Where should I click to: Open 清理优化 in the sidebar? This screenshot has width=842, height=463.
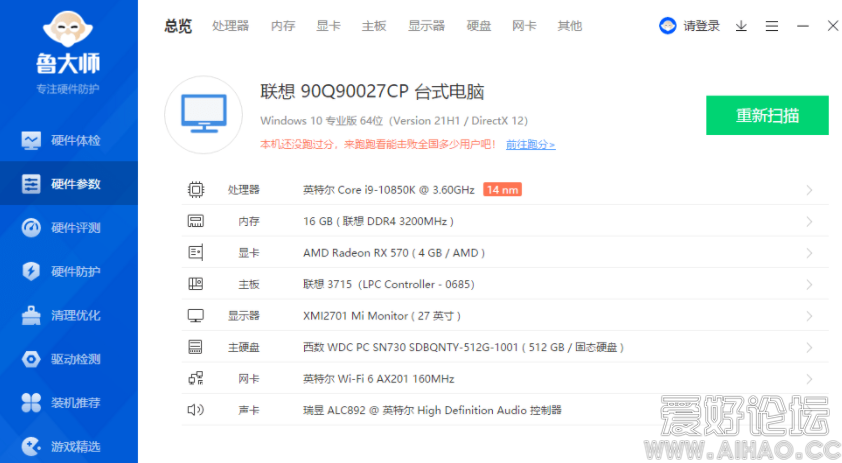[x=69, y=315]
